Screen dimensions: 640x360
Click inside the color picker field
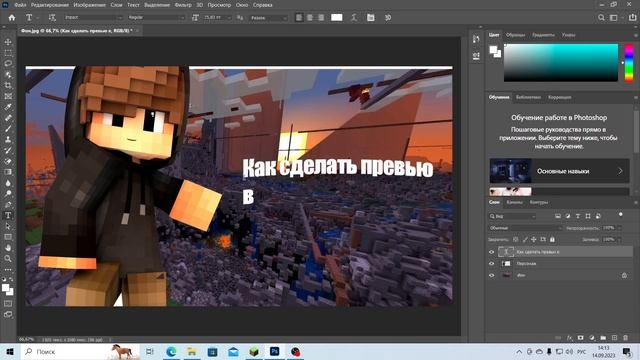point(561,63)
